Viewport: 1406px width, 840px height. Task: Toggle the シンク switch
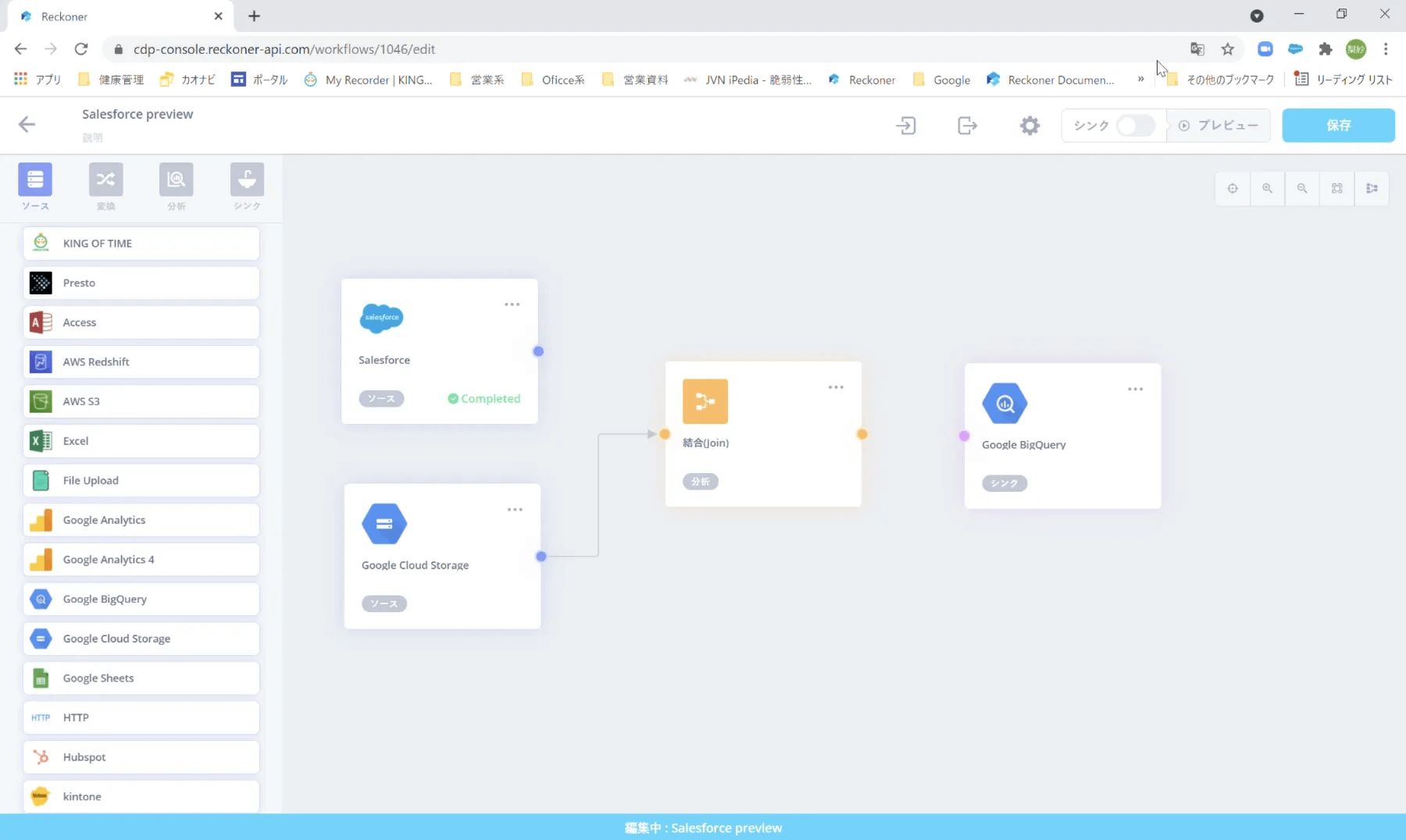click(x=1135, y=126)
